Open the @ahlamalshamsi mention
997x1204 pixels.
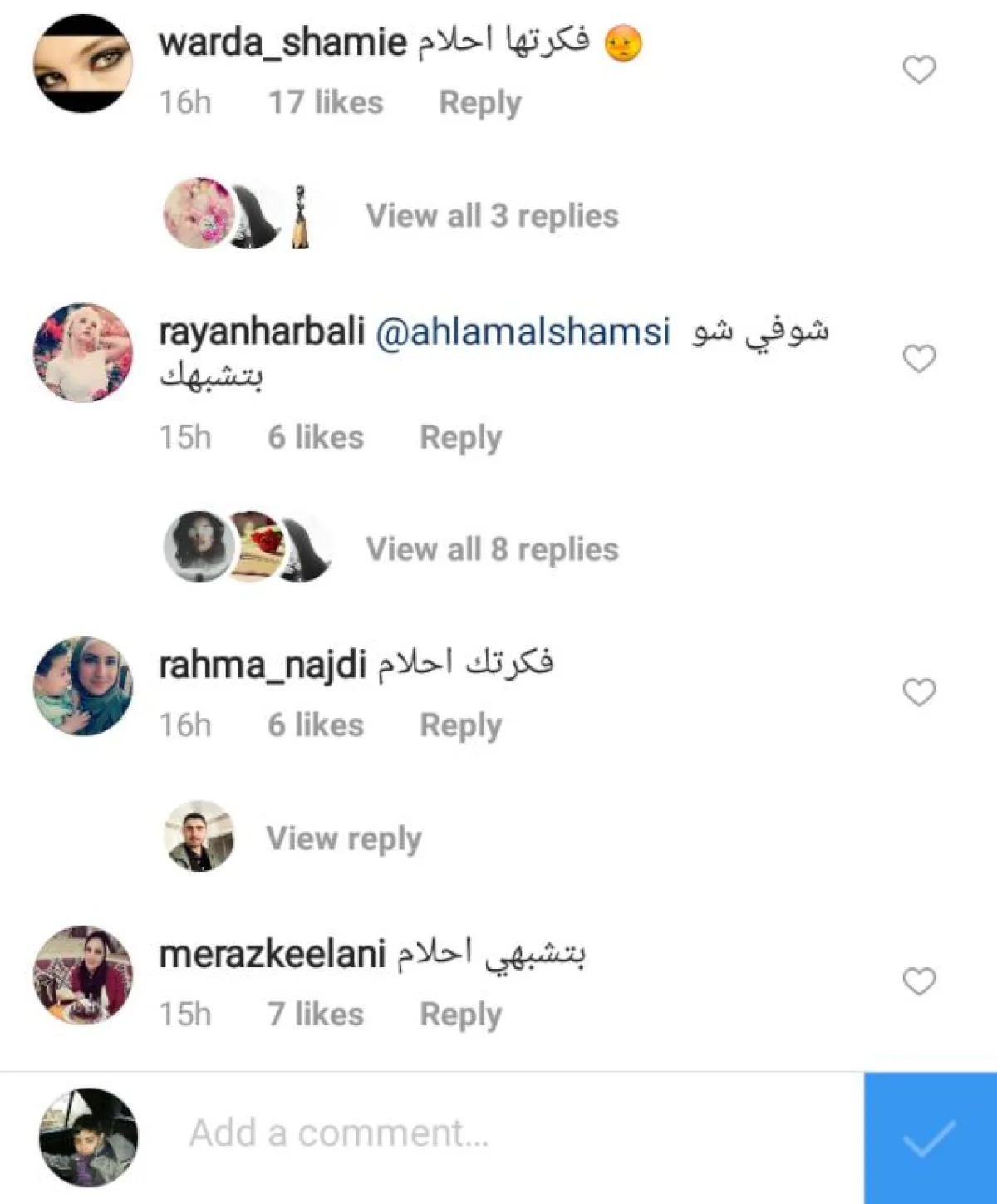coord(523,332)
